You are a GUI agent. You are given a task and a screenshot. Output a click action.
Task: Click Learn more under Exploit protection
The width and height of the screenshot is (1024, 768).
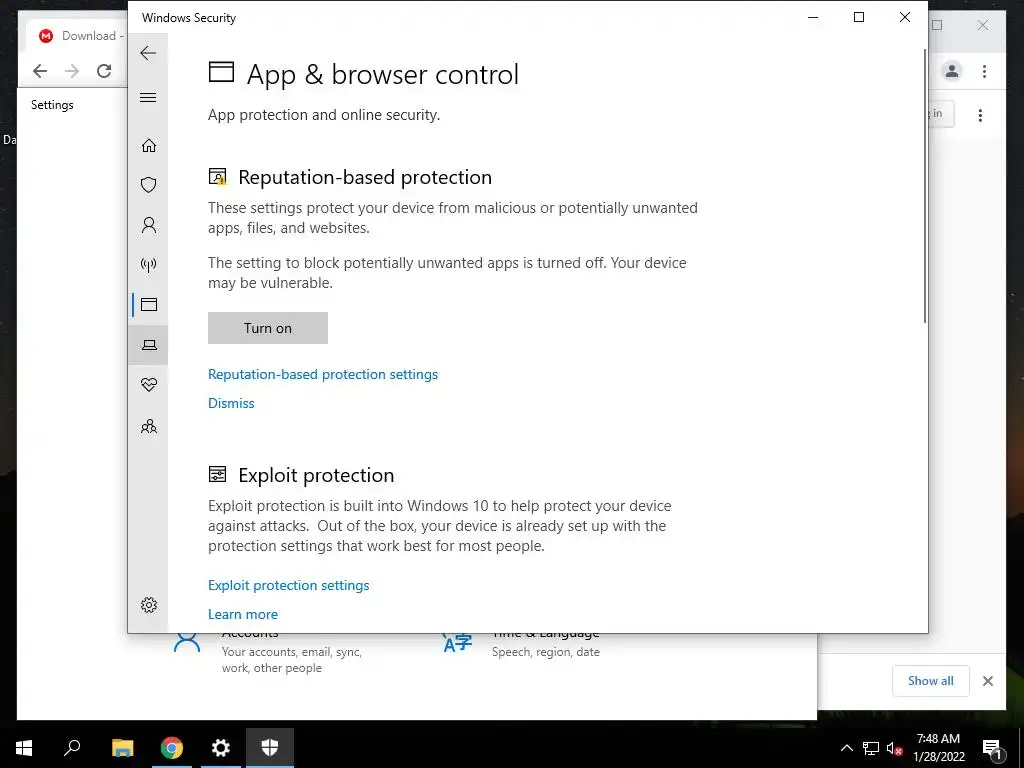pos(243,614)
